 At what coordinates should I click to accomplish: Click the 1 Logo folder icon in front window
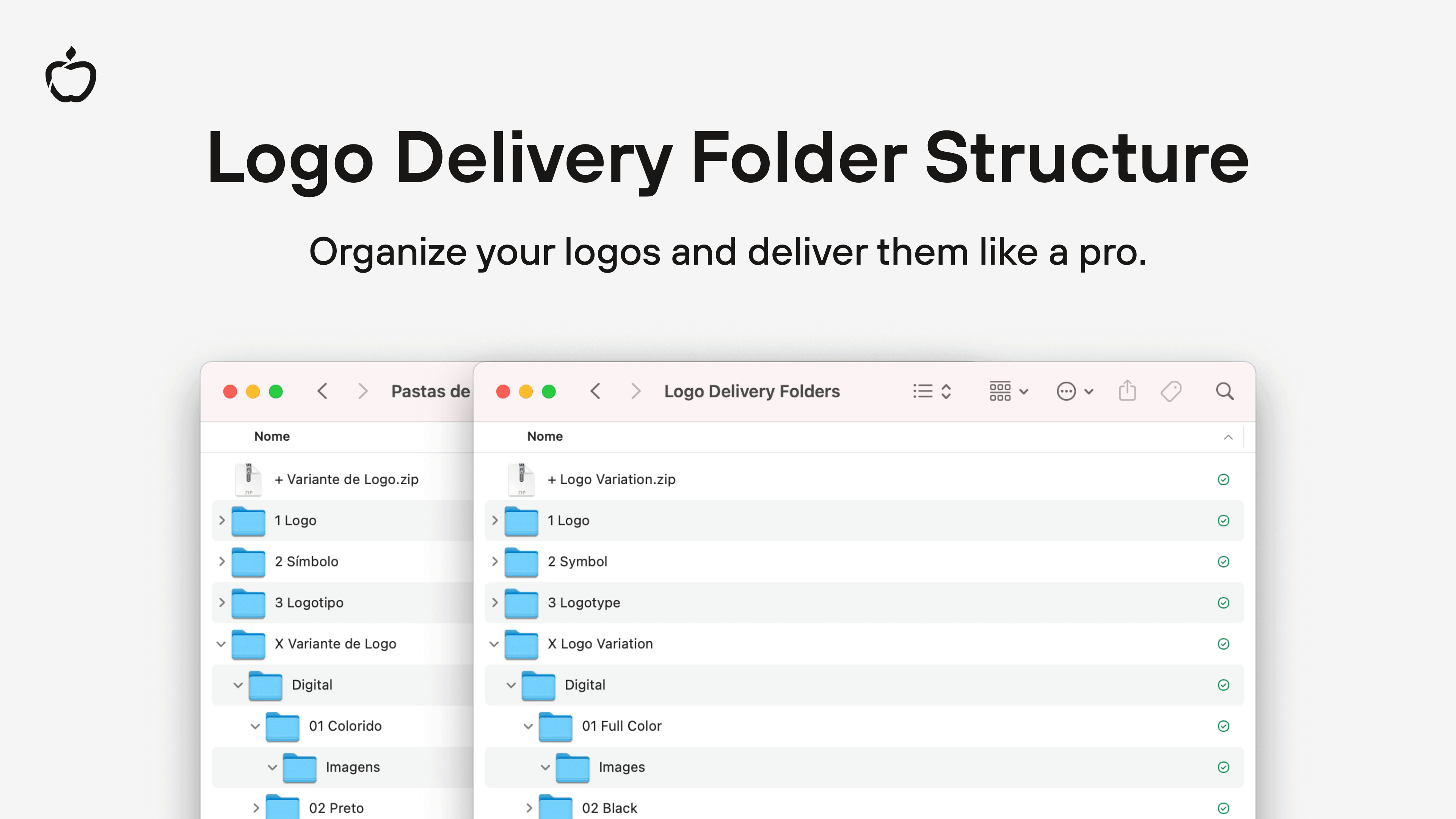click(x=521, y=521)
